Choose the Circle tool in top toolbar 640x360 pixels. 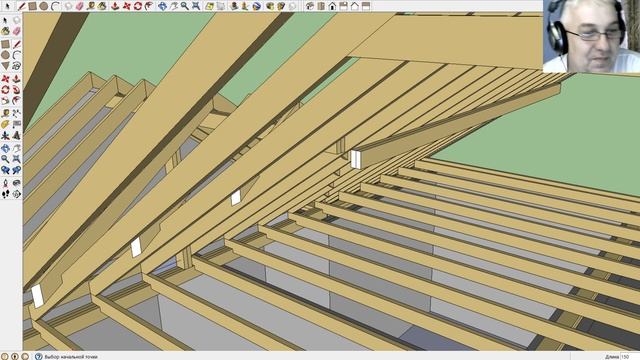coord(44,6)
